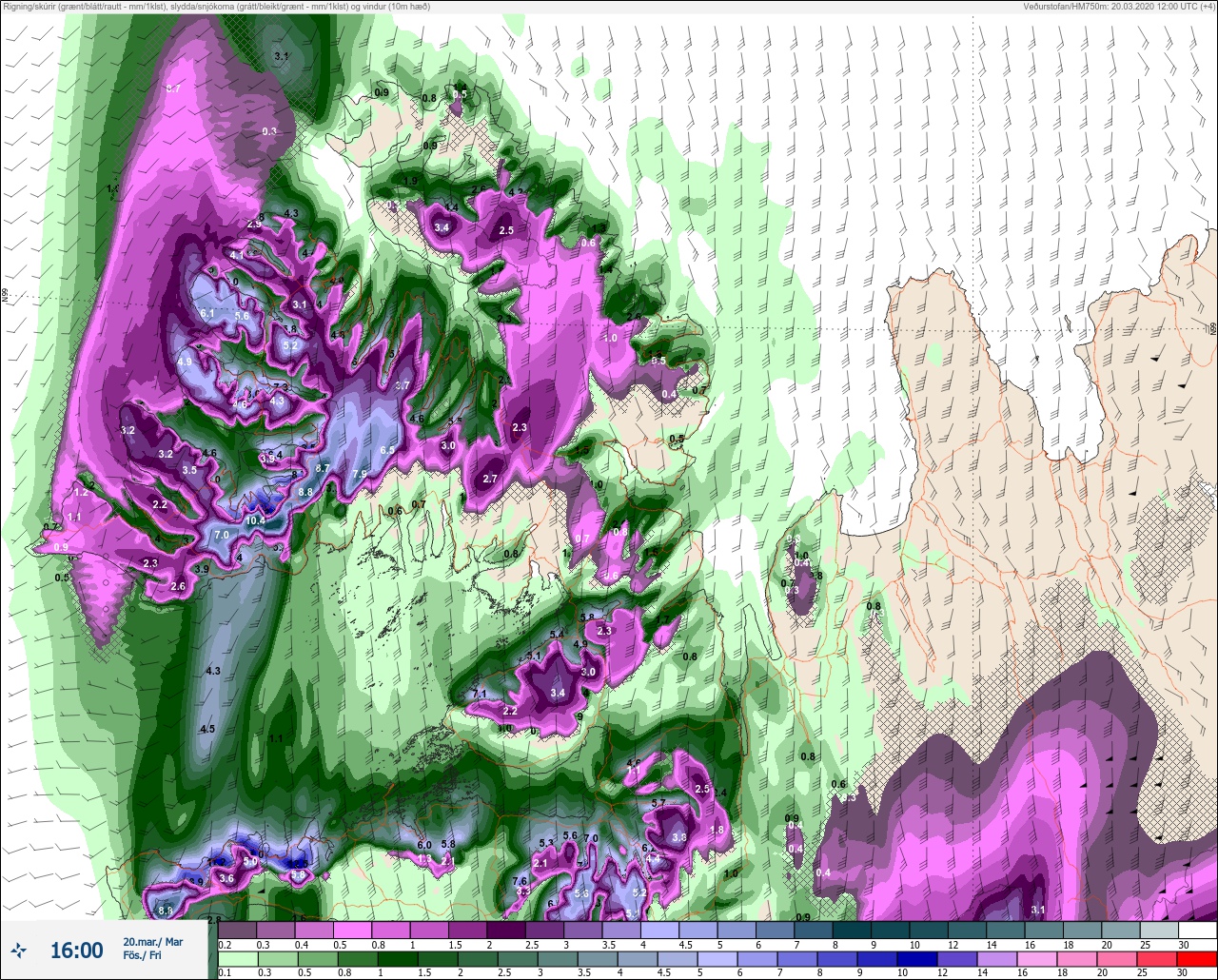Click the 16:00 forecast time display
Viewport: 1218px width, 980px height.
(x=76, y=950)
